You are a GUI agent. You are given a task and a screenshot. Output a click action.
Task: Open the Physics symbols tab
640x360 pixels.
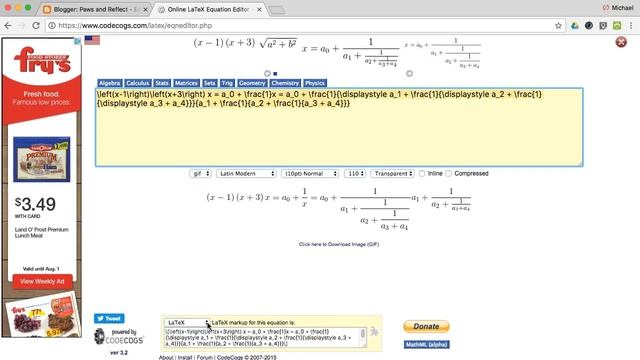click(315, 83)
